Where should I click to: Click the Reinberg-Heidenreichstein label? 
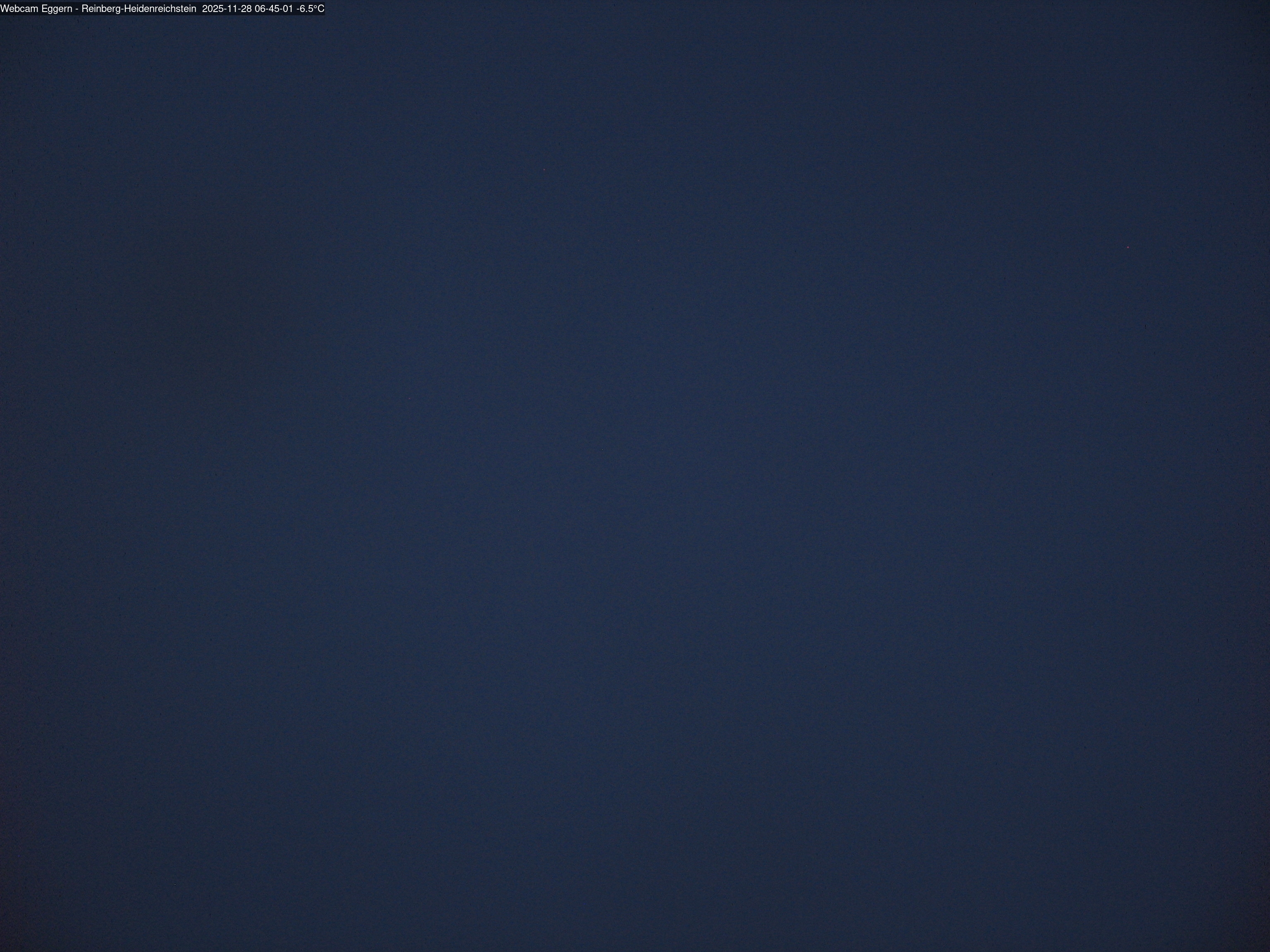pyautogui.click(x=138, y=9)
